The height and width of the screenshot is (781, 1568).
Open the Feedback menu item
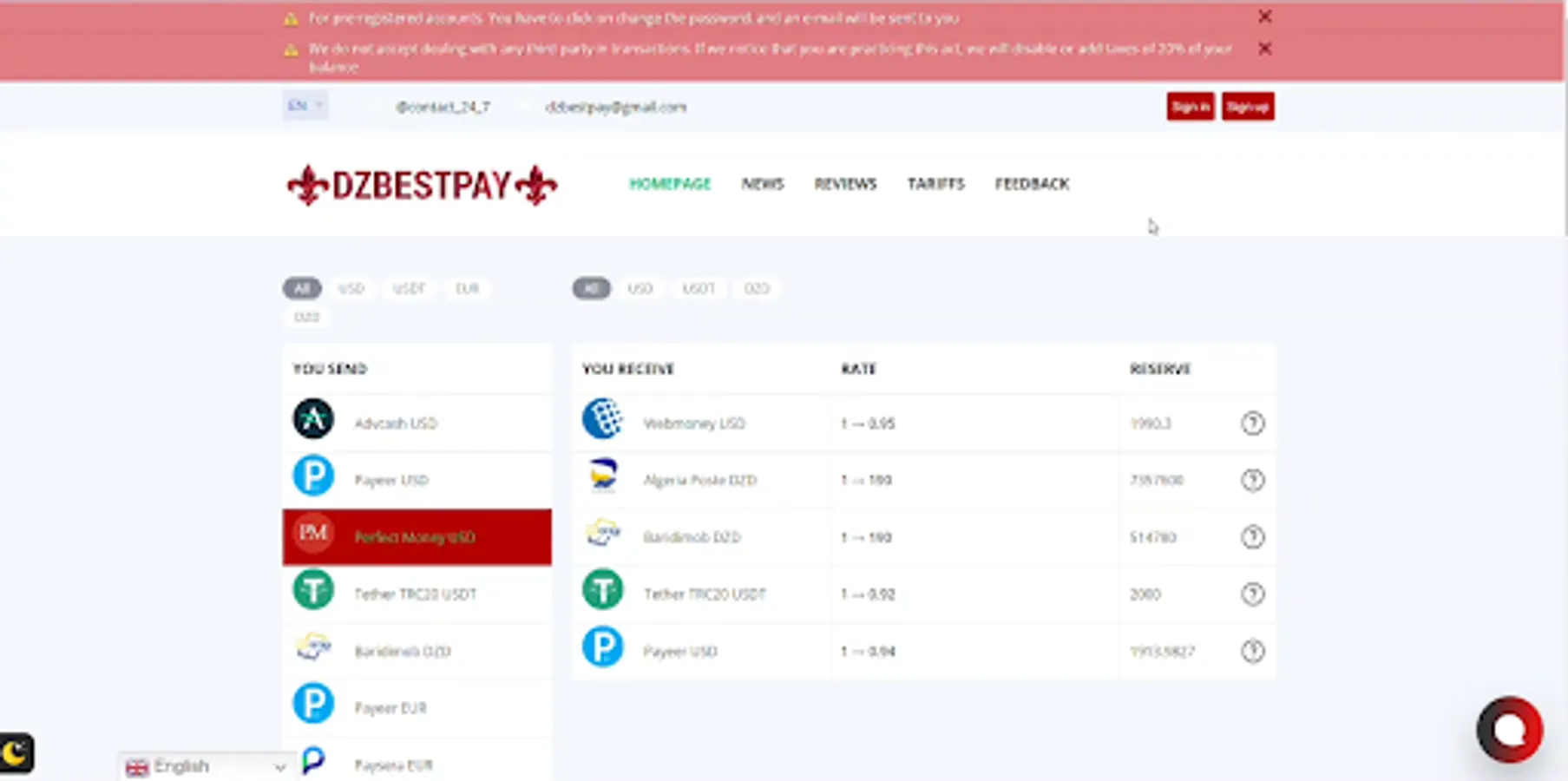1032,184
